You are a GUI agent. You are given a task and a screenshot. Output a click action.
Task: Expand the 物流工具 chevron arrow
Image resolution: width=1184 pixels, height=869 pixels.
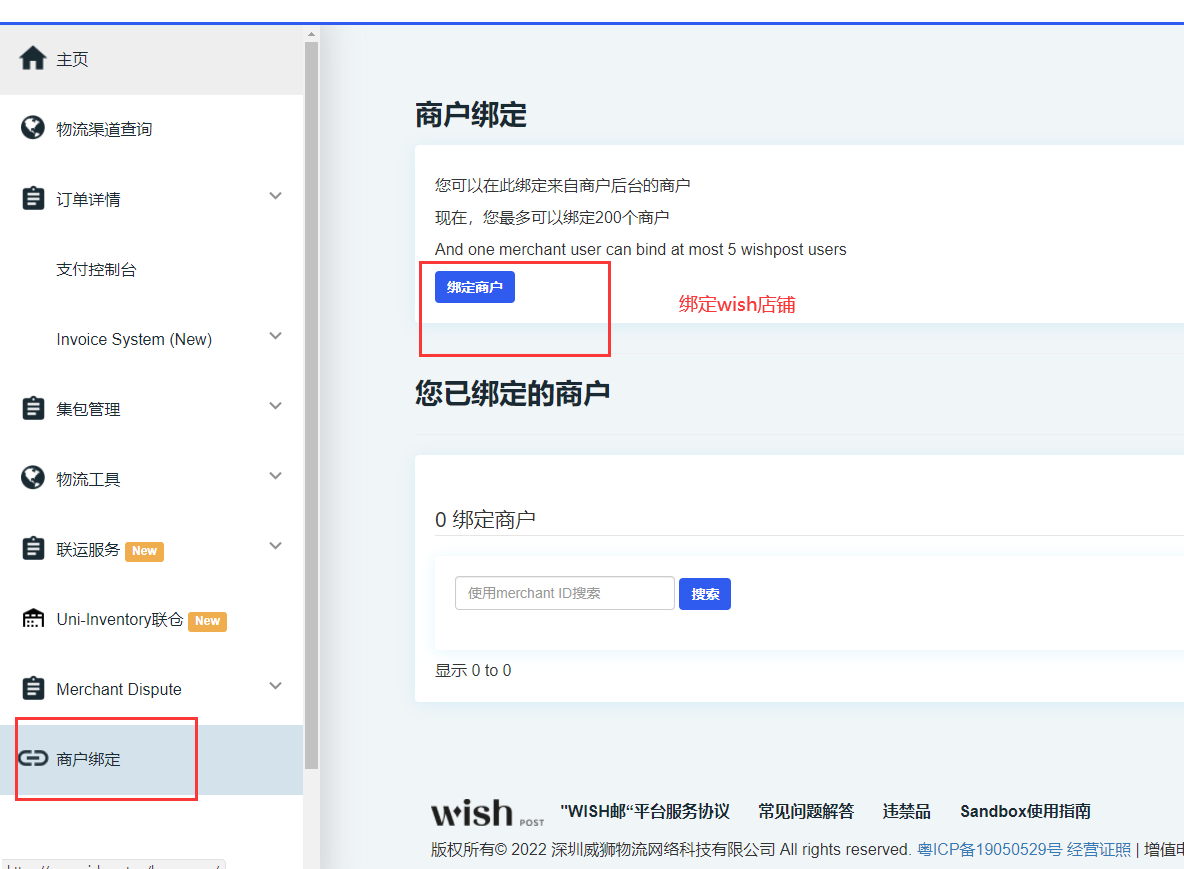[276, 476]
